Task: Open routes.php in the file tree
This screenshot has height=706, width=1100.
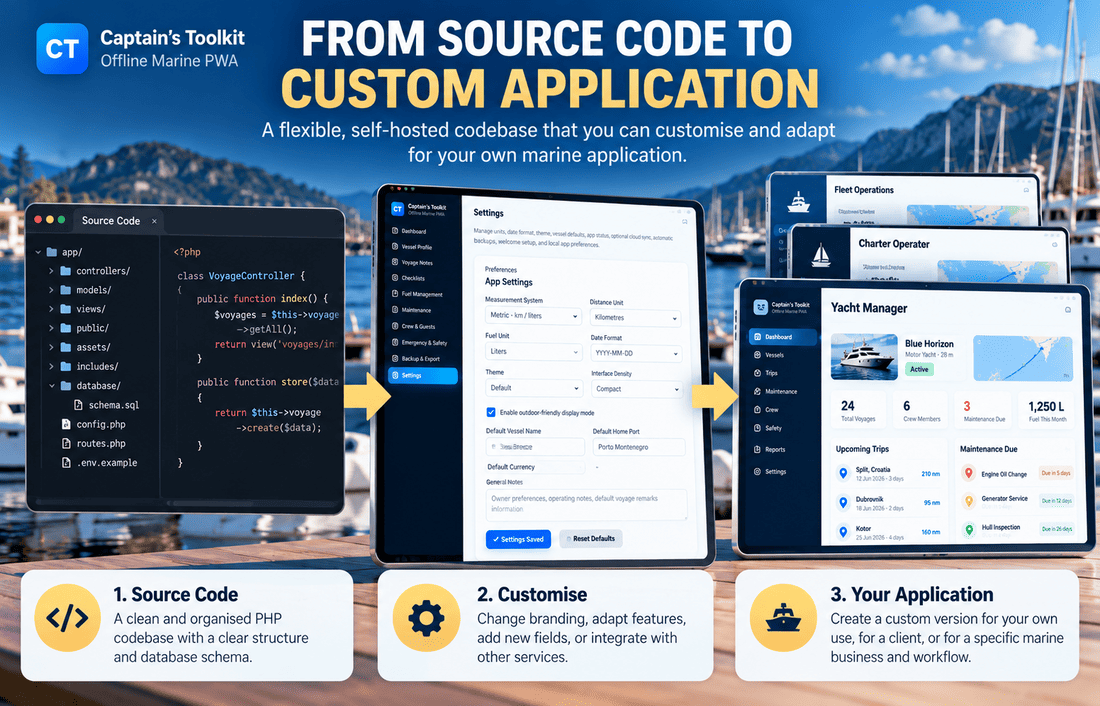Action: coord(94,444)
